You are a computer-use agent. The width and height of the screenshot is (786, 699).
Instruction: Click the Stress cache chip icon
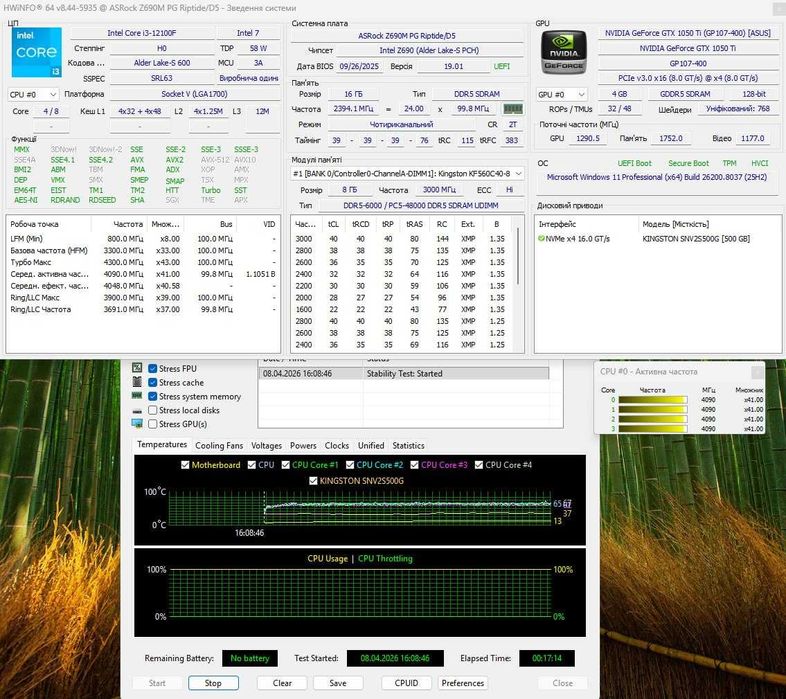(x=137, y=382)
